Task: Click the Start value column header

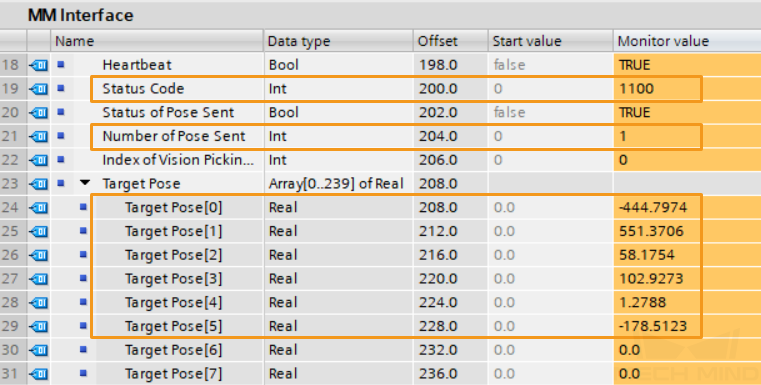Action: tap(550, 41)
